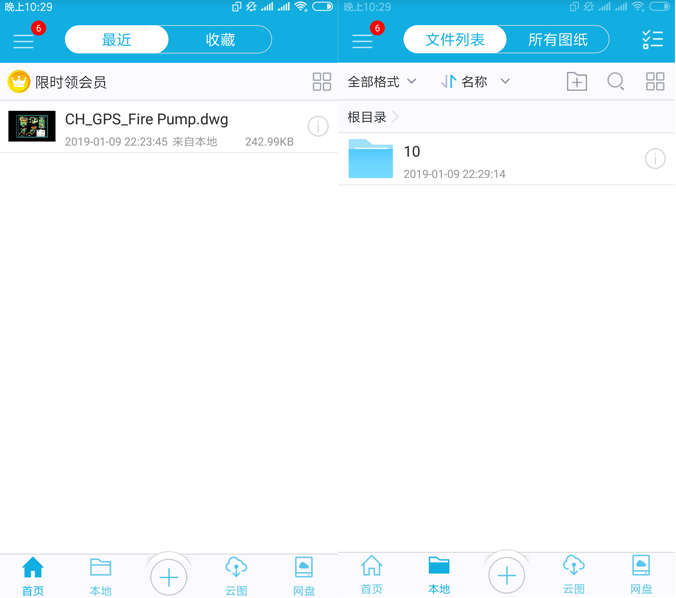The image size is (676, 598).
Task: Show info for folder 10
Action: pyautogui.click(x=655, y=159)
